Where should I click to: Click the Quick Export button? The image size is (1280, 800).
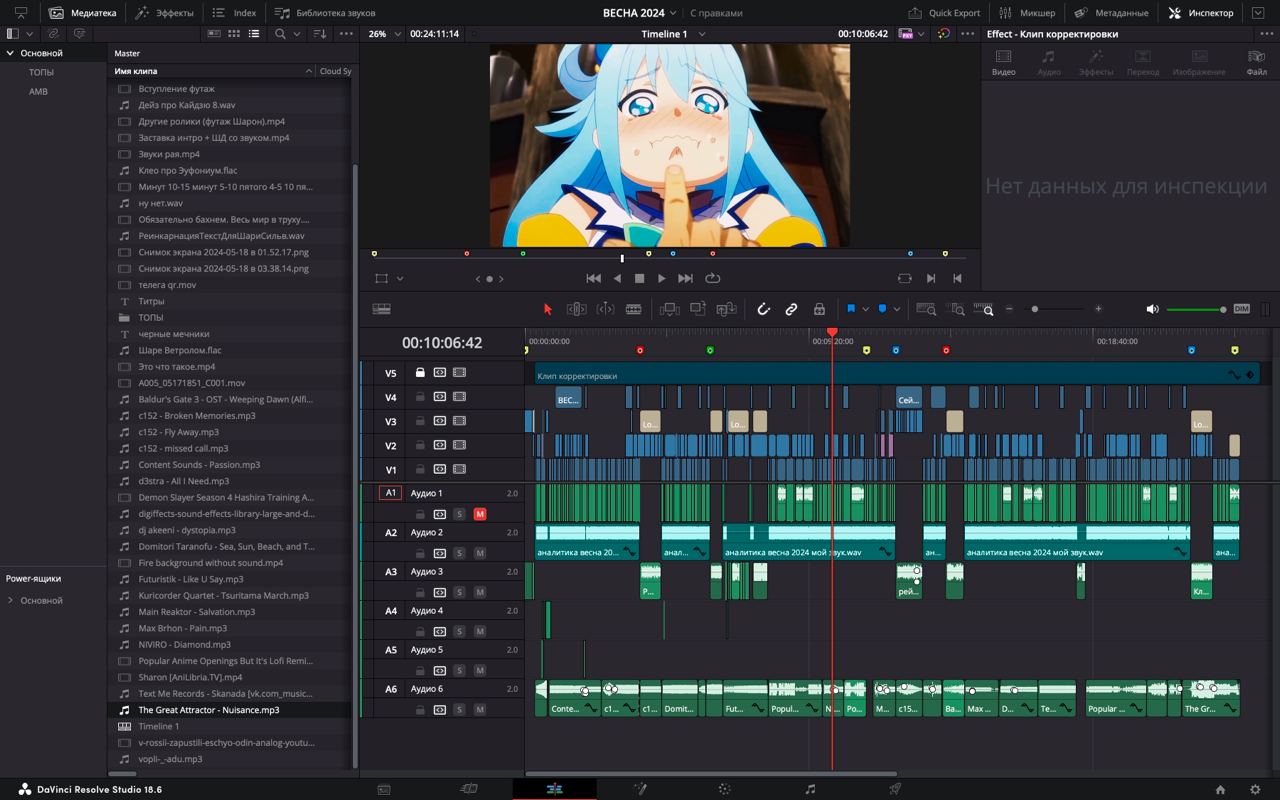pyautogui.click(x=944, y=13)
